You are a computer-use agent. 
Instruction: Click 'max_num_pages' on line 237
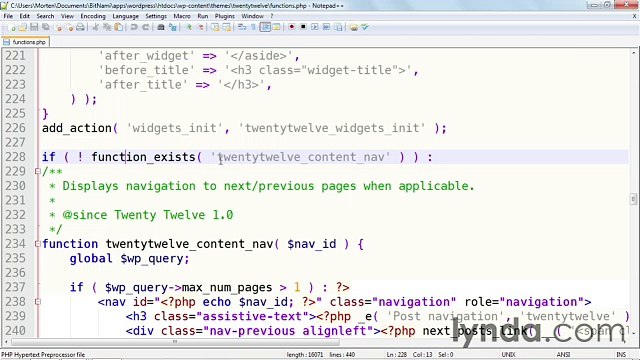click(227, 288)
